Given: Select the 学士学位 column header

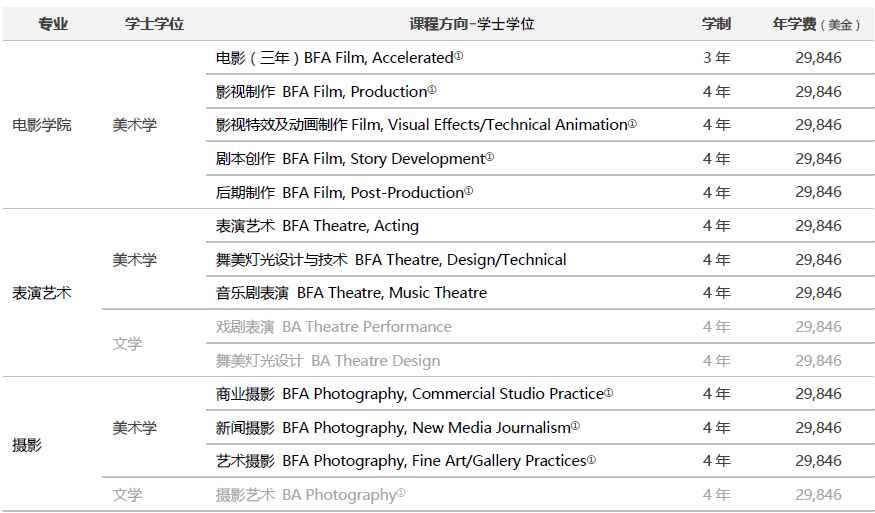Looking at the screenshot, I should [155, 24].
